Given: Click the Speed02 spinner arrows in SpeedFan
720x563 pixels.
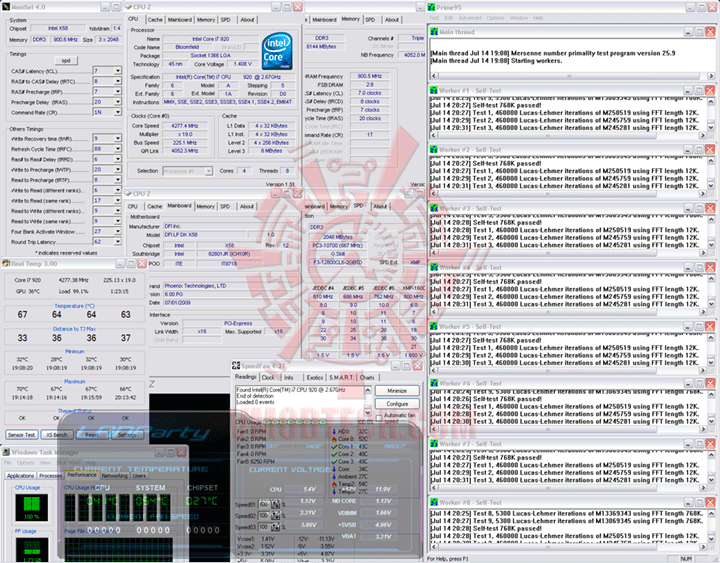Looking at the screenshot, I should [276, 516].
